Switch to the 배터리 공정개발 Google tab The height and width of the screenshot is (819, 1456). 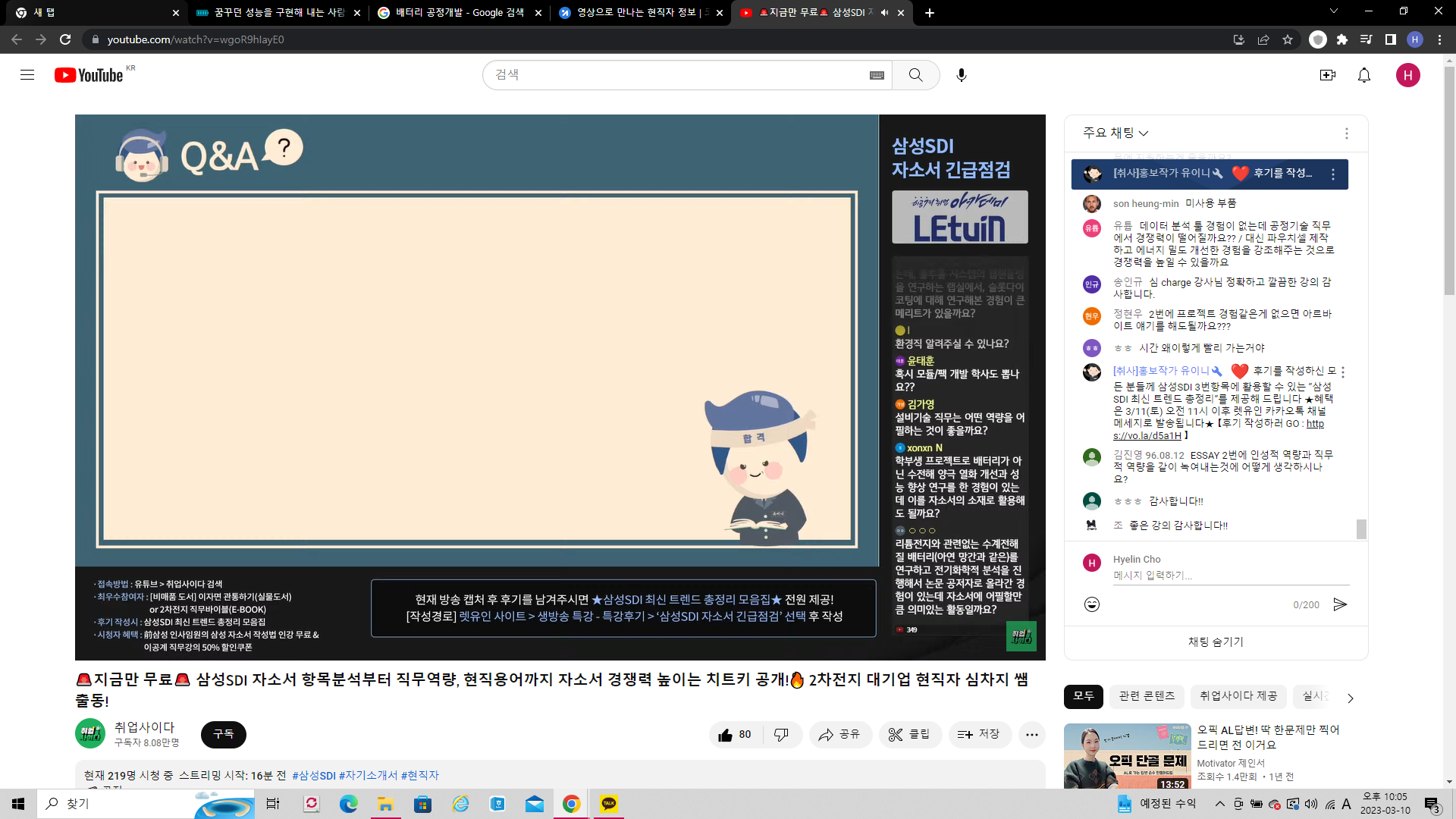[x=460, y=13]
